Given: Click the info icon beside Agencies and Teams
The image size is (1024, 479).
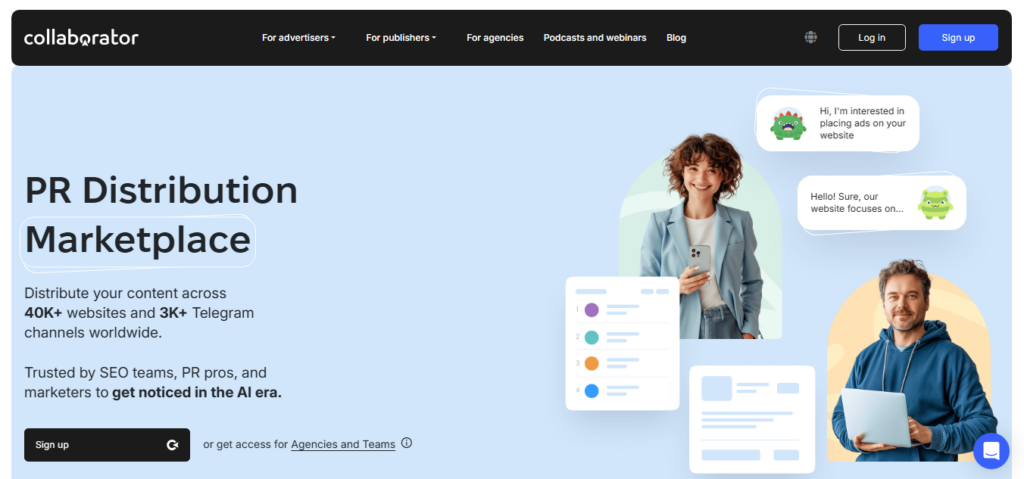Looking at the screenshot, I should click(x=406, y=443).
